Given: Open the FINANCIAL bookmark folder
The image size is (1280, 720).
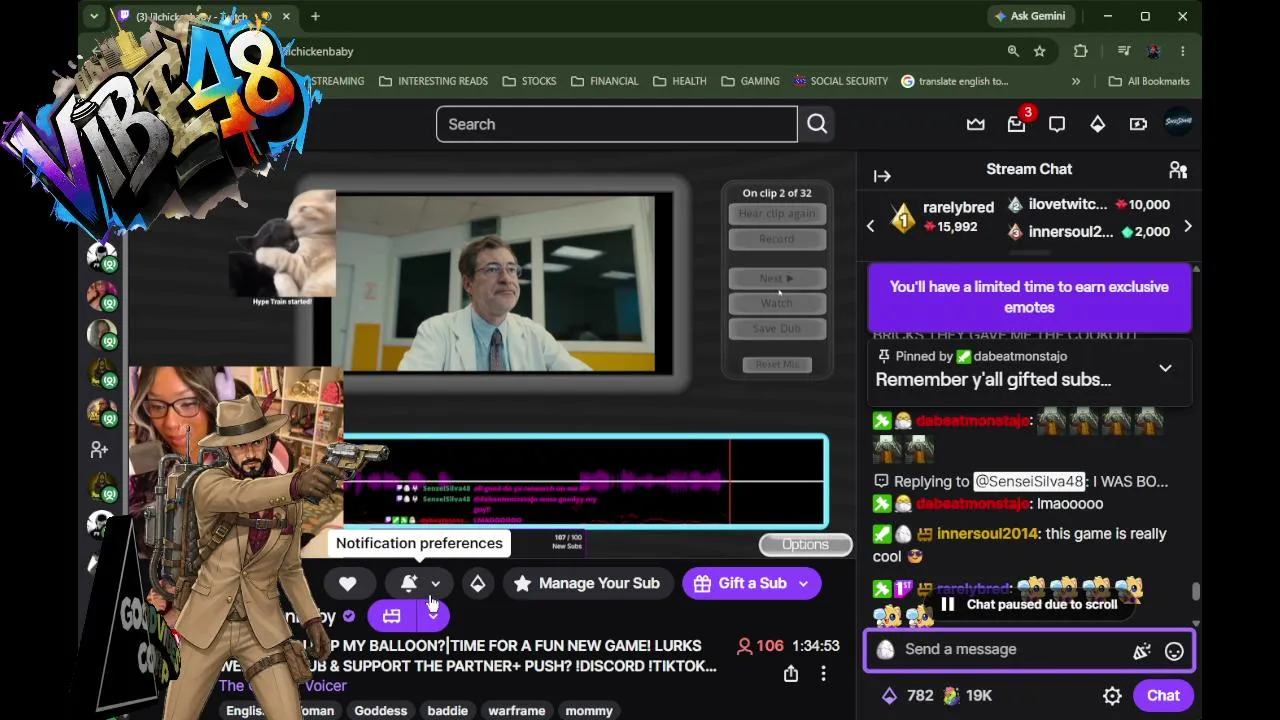Looking at the screenshot, I should coord(604,81).
